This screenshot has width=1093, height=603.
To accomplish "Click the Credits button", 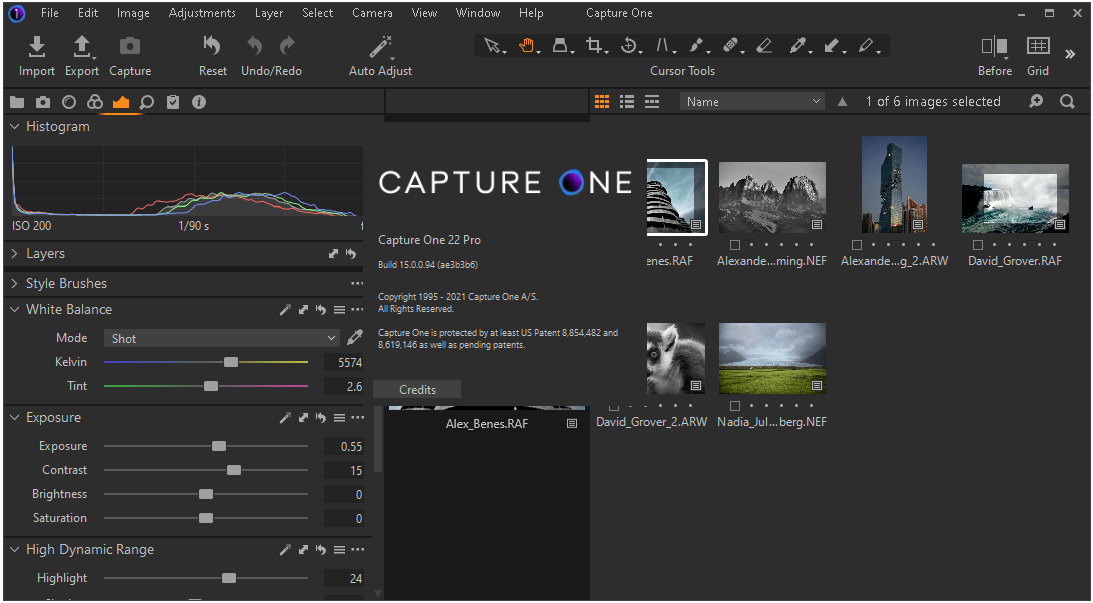I will (417, 390).
